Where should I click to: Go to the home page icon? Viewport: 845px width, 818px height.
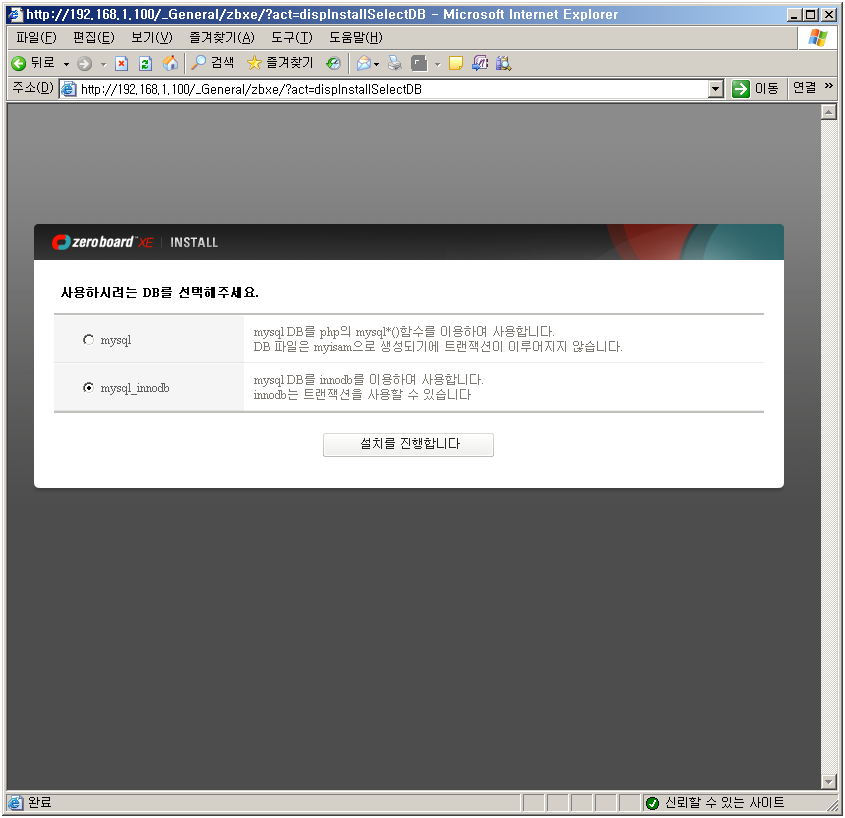[x=170, y=63]
